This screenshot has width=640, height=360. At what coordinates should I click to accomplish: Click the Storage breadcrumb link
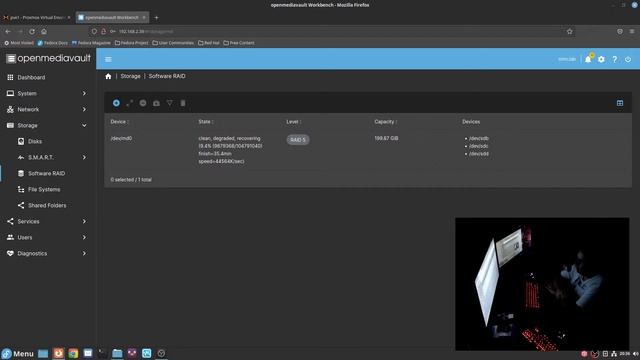click(x=130, y=76)
